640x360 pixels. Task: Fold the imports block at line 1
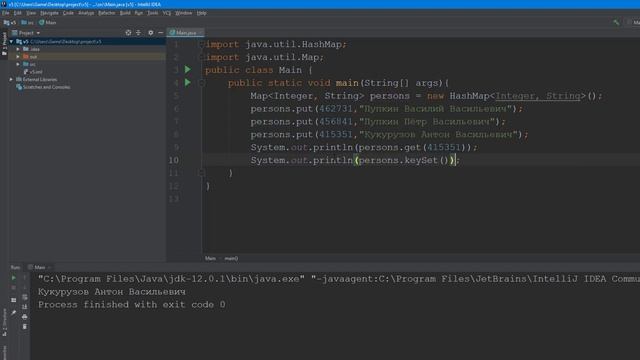click(201, 44)
